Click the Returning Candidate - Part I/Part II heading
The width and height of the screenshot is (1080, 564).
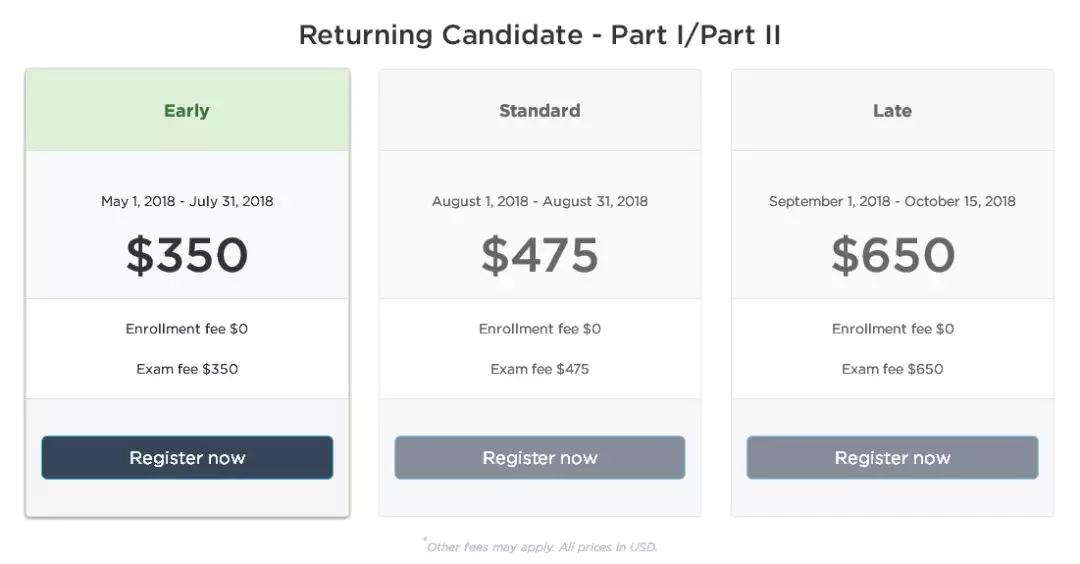(x=540, y=35)
